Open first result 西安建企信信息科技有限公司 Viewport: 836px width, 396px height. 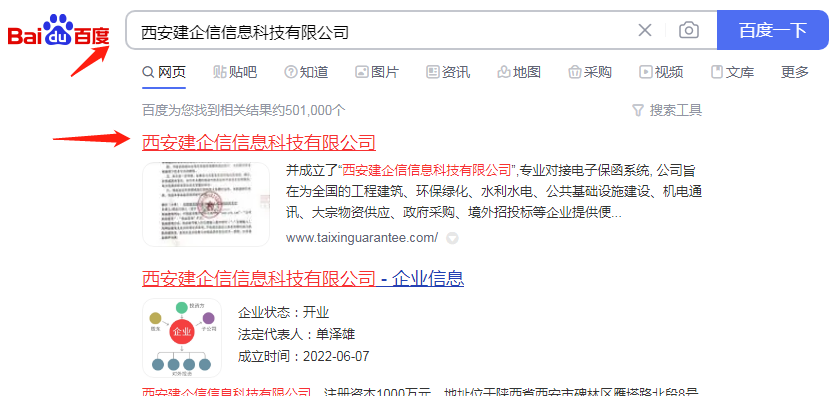click(259, 143)
